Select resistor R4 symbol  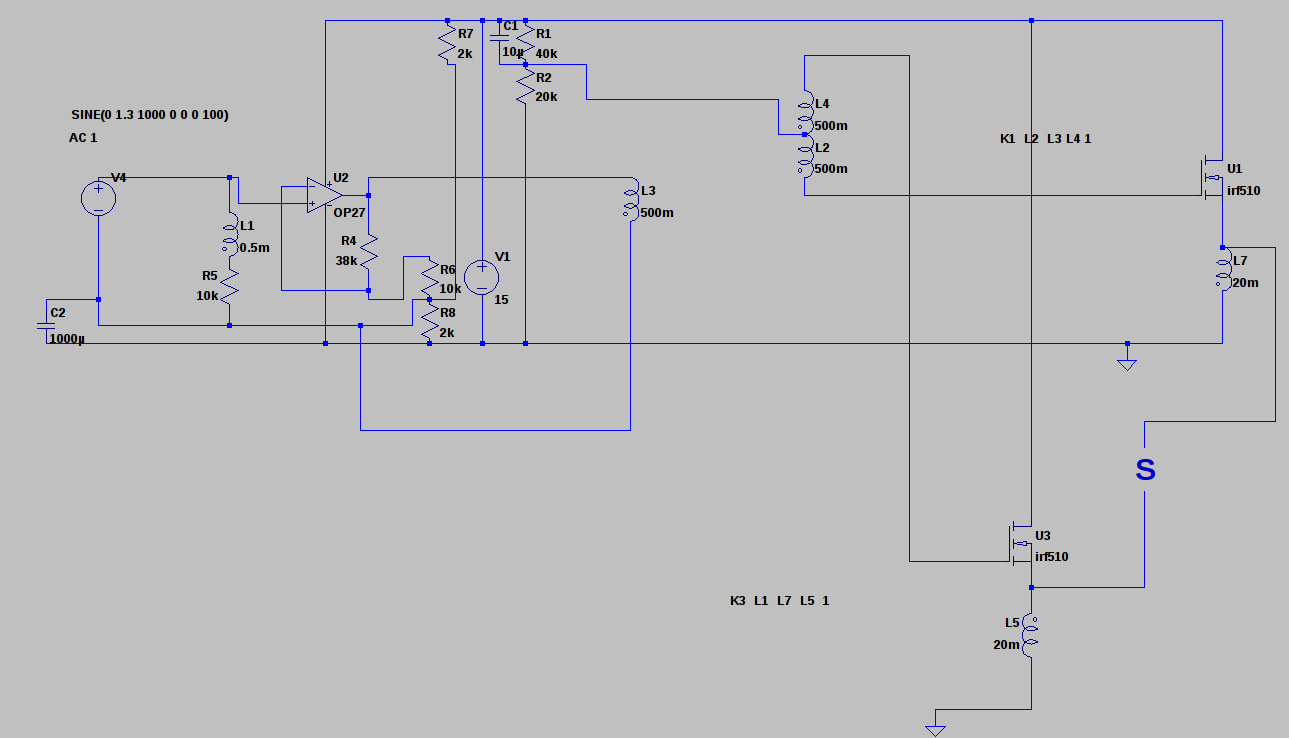(369, 250)
